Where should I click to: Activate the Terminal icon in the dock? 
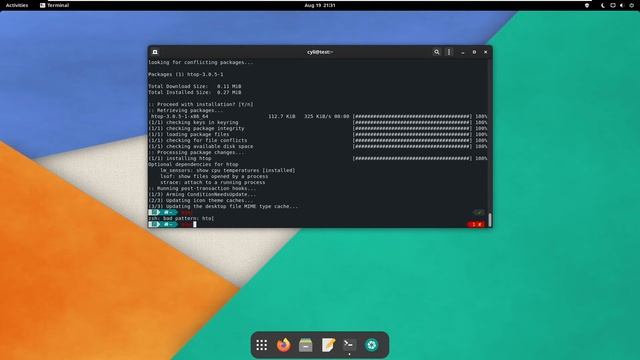pos(349,345)
